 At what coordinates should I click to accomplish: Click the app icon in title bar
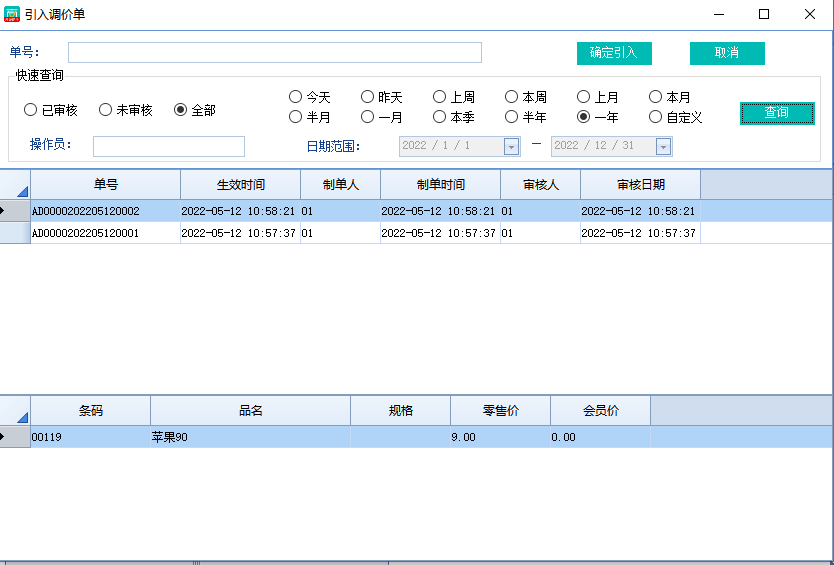pyautogui.click(x=12, y=14)
